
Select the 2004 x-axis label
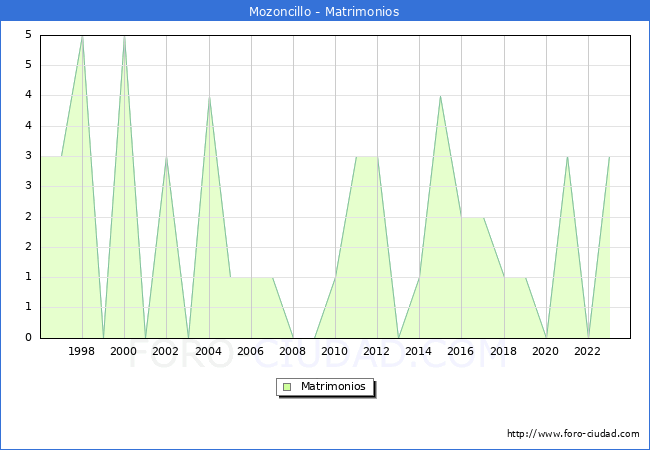(x=208, y=351)
